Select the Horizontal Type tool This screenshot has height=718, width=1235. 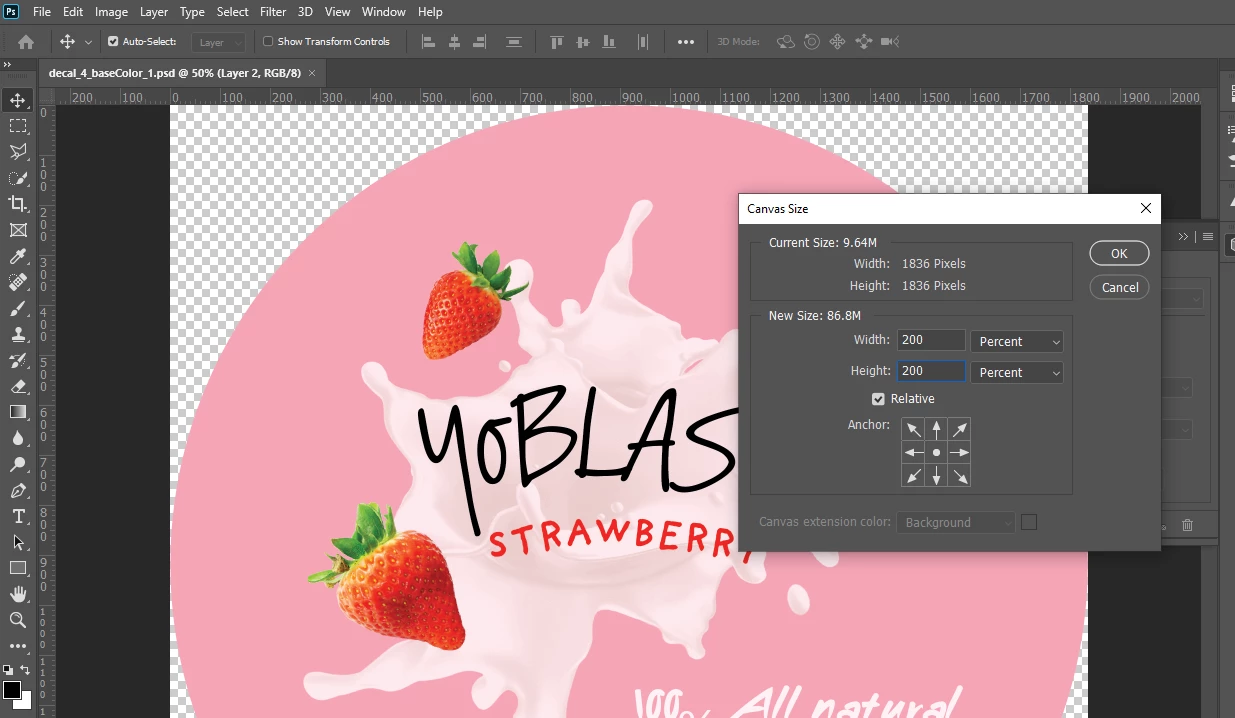point(18,516)
